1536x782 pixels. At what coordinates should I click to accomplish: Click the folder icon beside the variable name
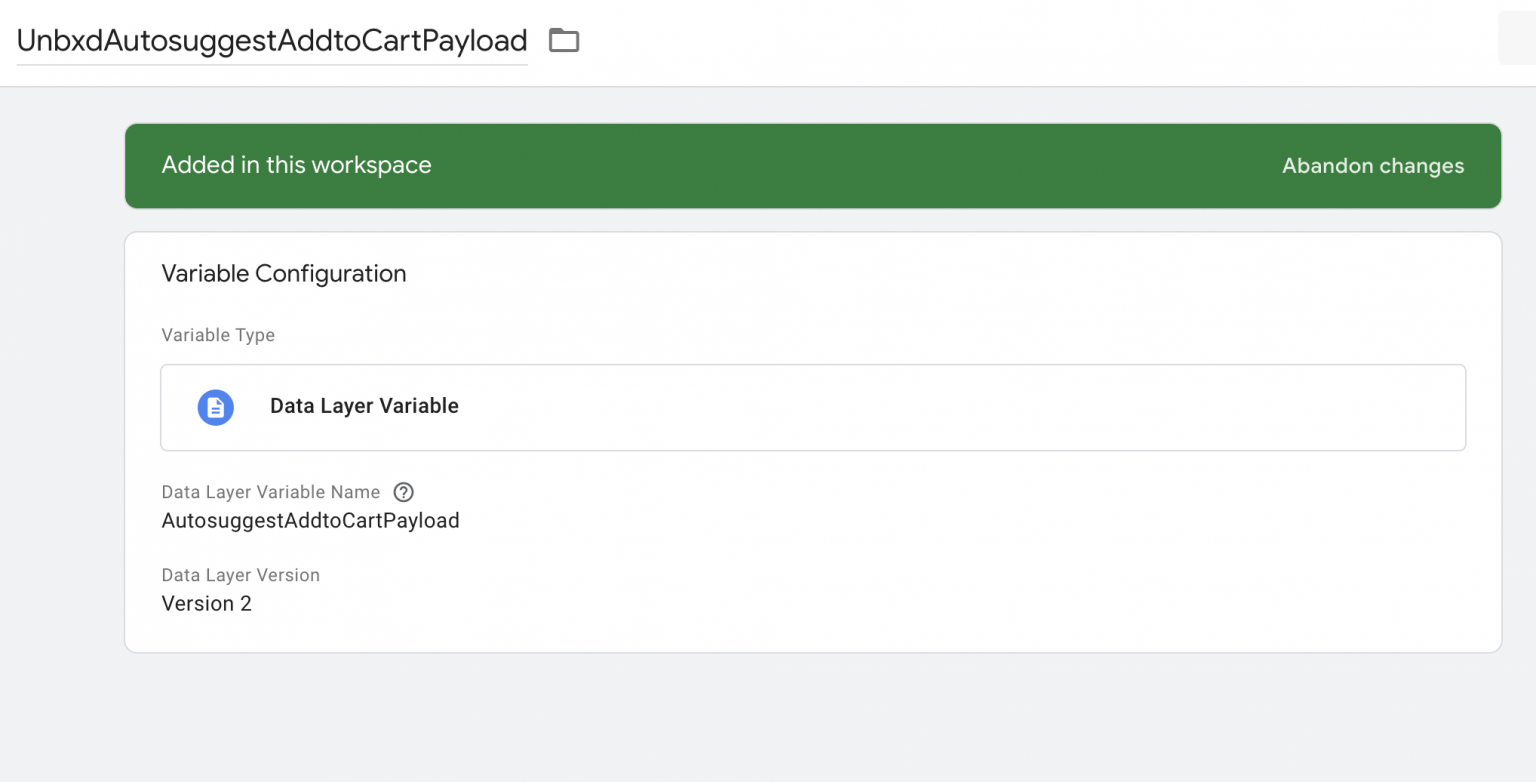pyautogui.click(x=564, y=40)
